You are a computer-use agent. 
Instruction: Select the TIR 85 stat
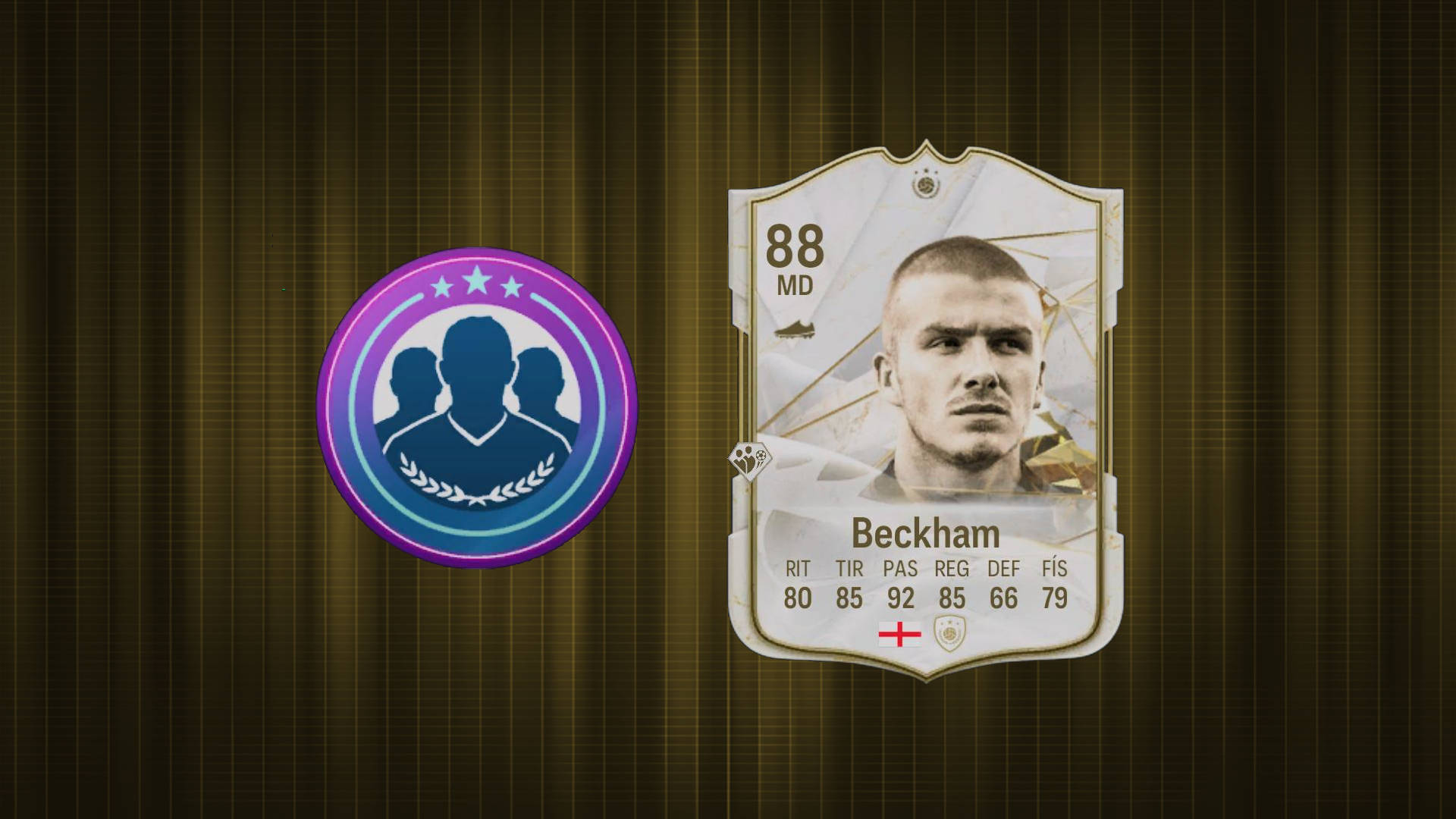coord(849,585)
